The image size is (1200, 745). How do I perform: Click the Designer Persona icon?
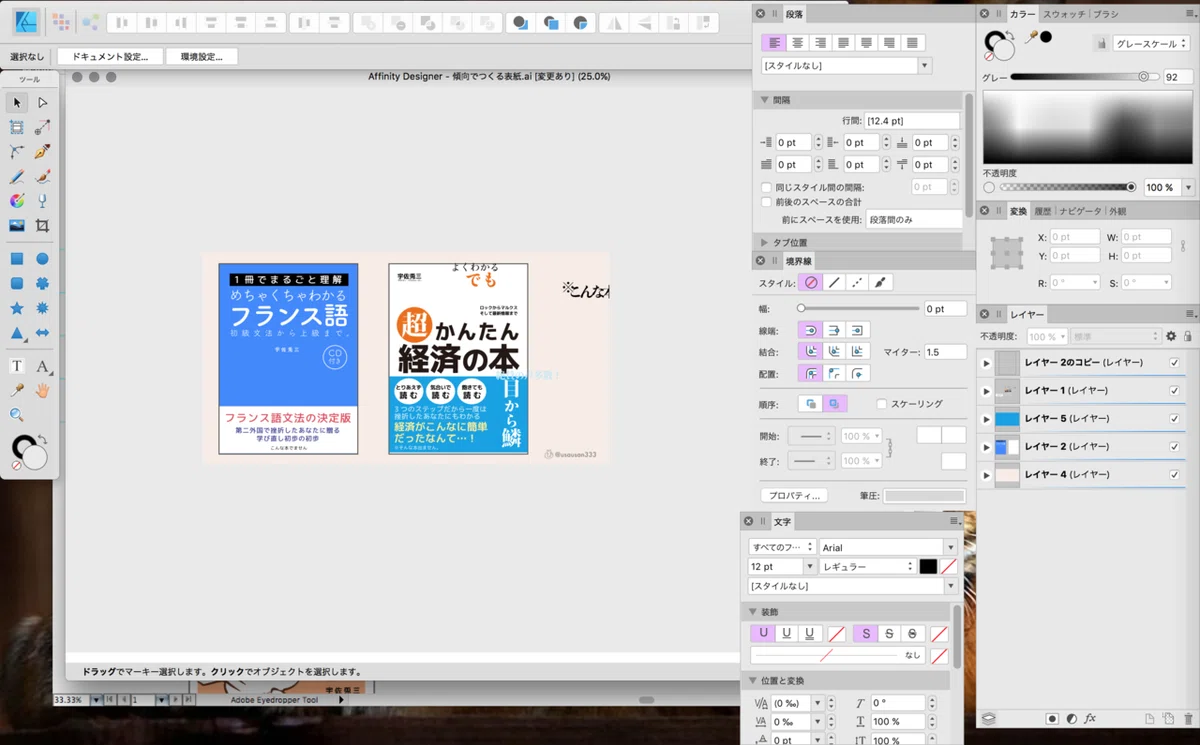[26, 21]
